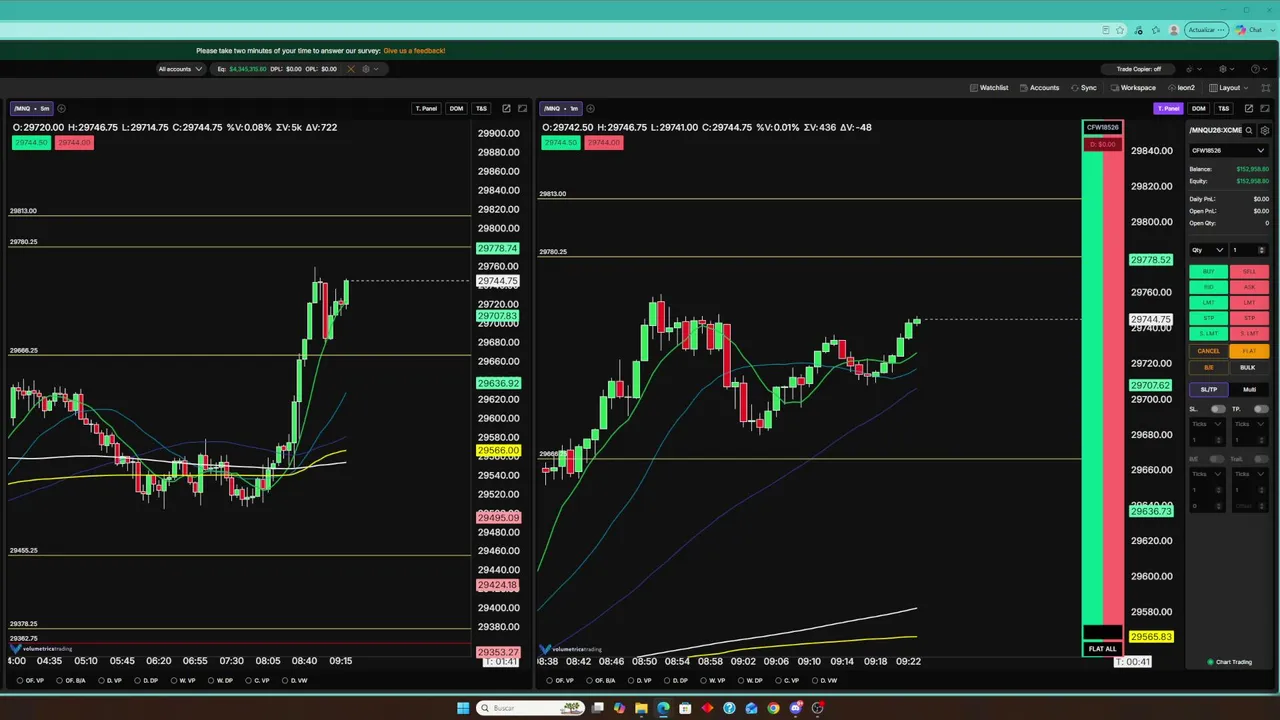Screen dimensions: 1280x720
Task: Click the Windows taskbar search box
Action: tap(531, 708)
